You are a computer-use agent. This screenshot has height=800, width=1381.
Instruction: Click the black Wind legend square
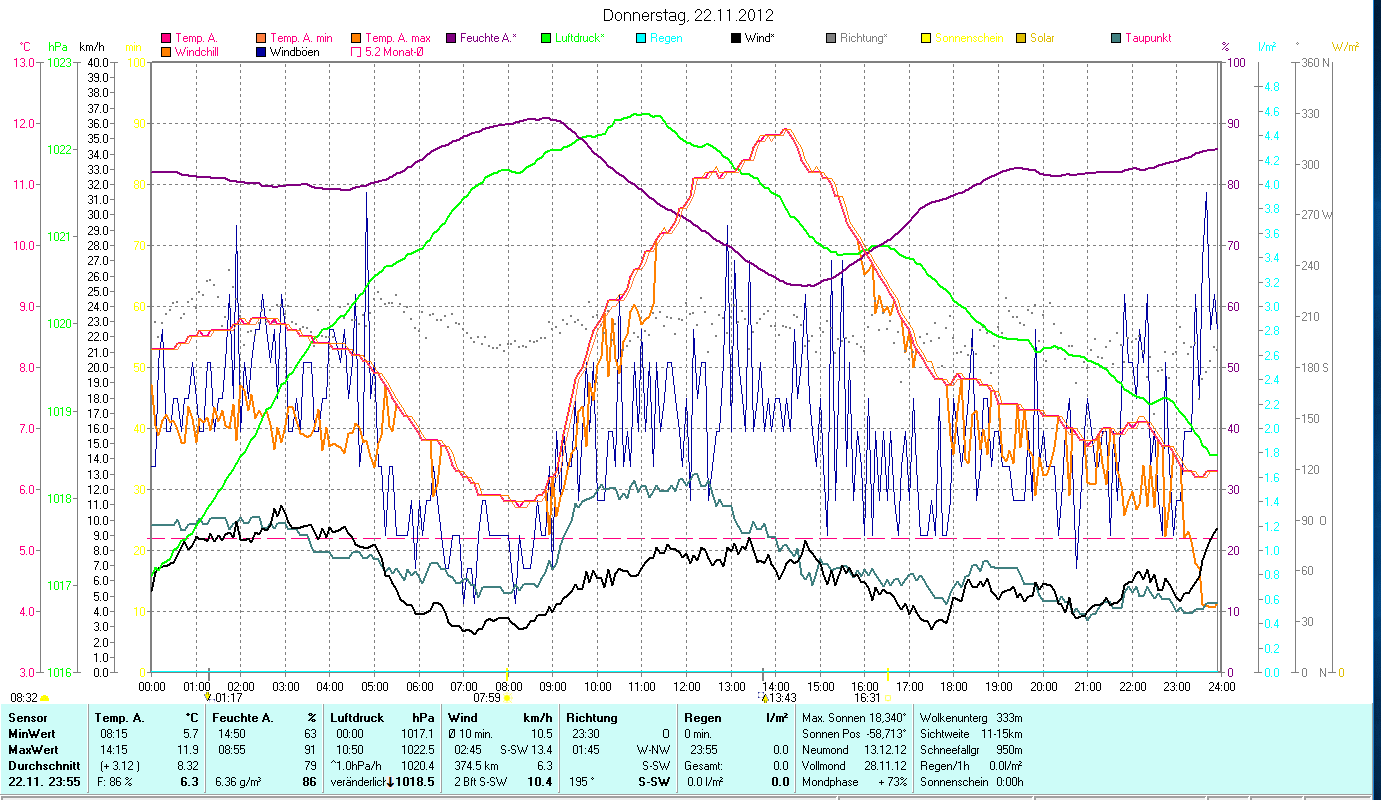(x=735, y=39)
